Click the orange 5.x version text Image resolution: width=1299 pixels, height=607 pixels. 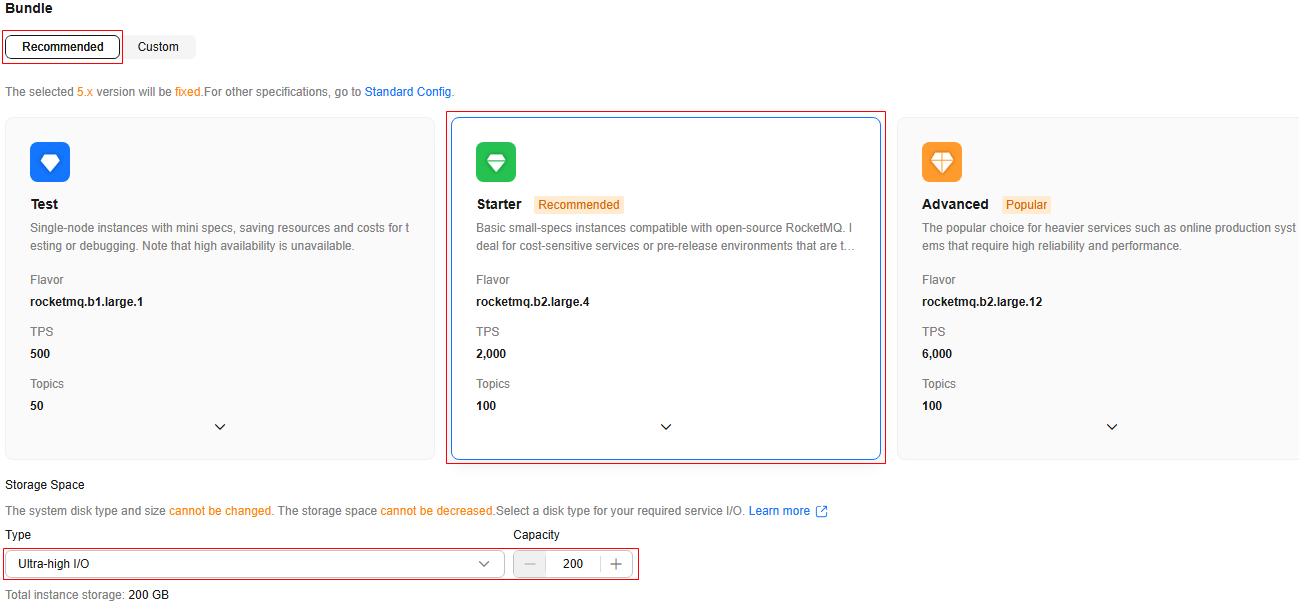(85, 92)
